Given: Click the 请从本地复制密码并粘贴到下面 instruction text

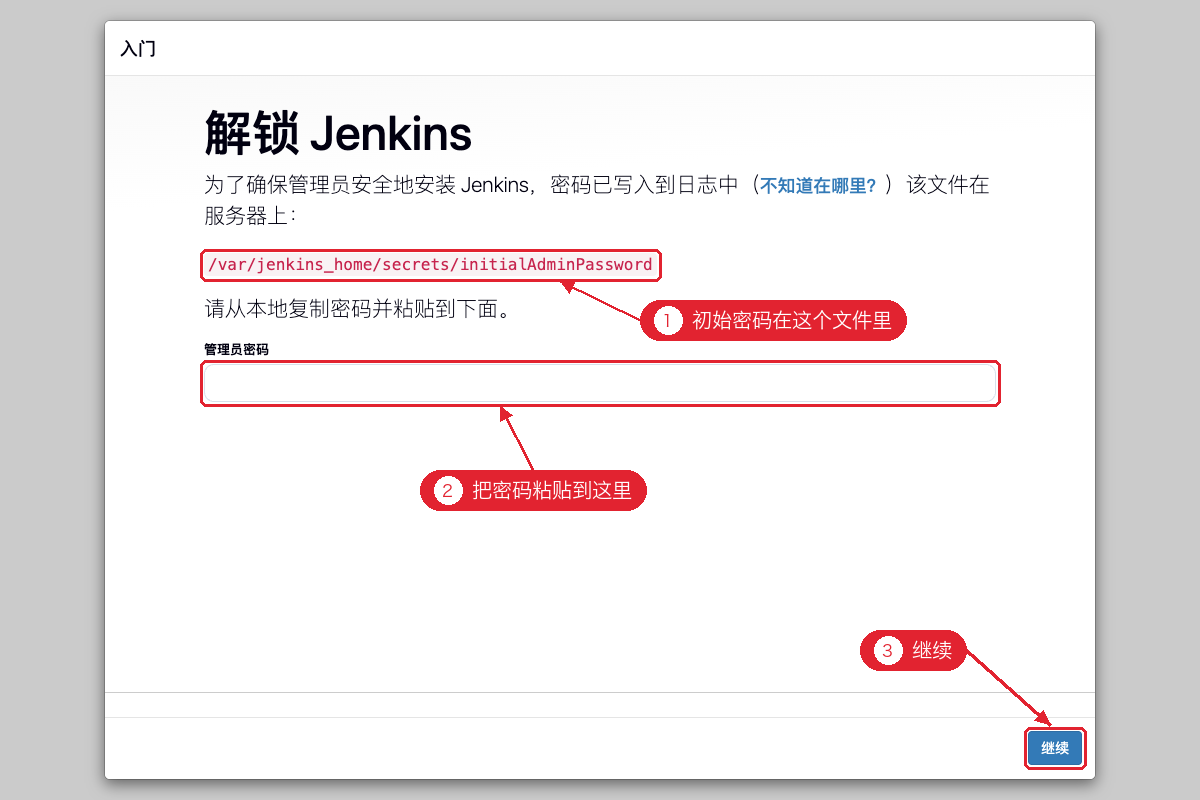Looking at the screenshot, I should click(x=360, y=308).
